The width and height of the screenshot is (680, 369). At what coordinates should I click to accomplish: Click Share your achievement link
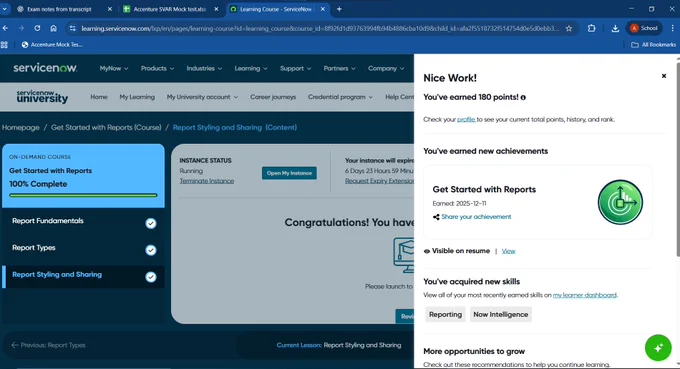[x=476, y=217]
